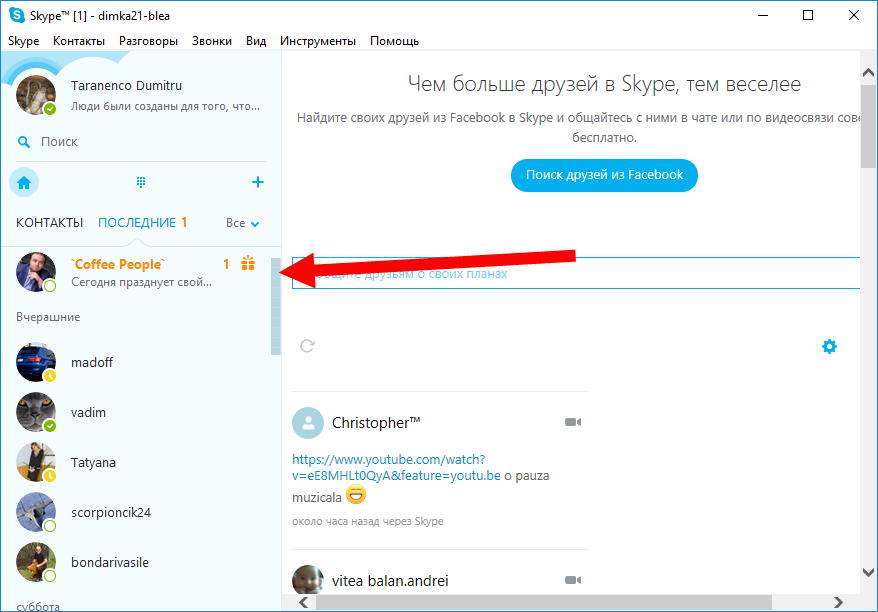Click feed vertical scrollbar down arrow
878x612 pixels.
pos(868,572)
